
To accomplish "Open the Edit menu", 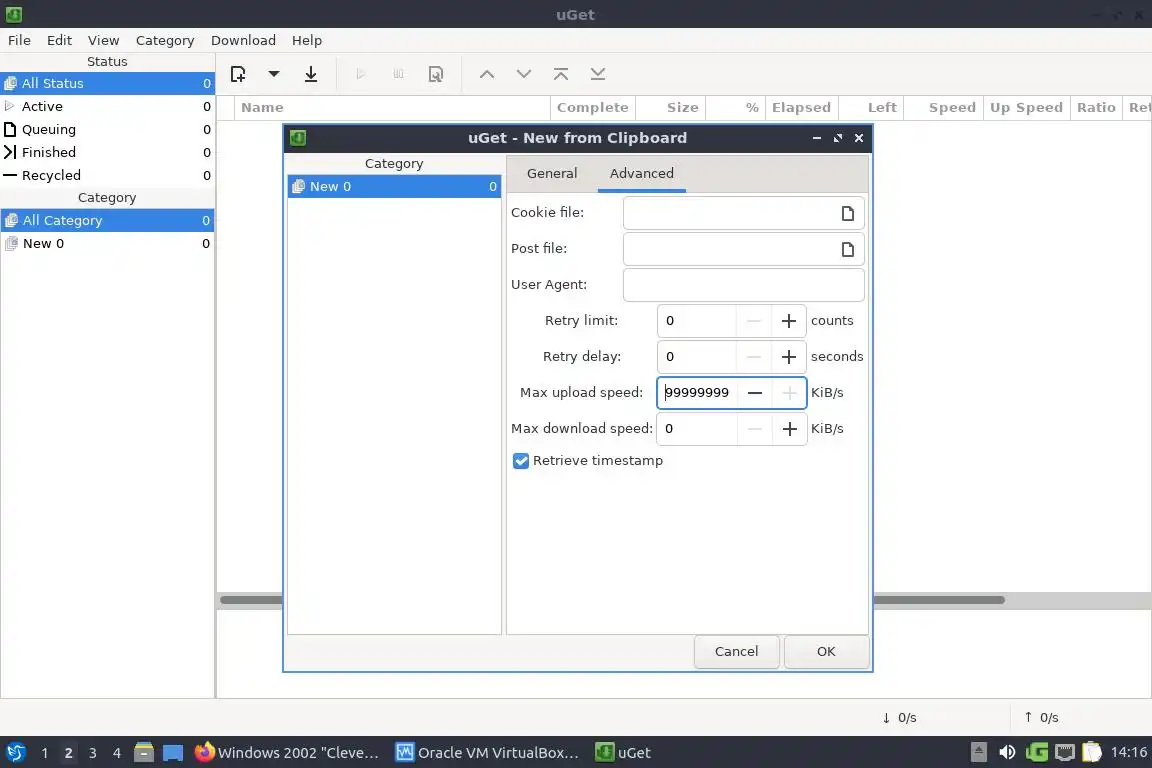I will coord(60,40).
